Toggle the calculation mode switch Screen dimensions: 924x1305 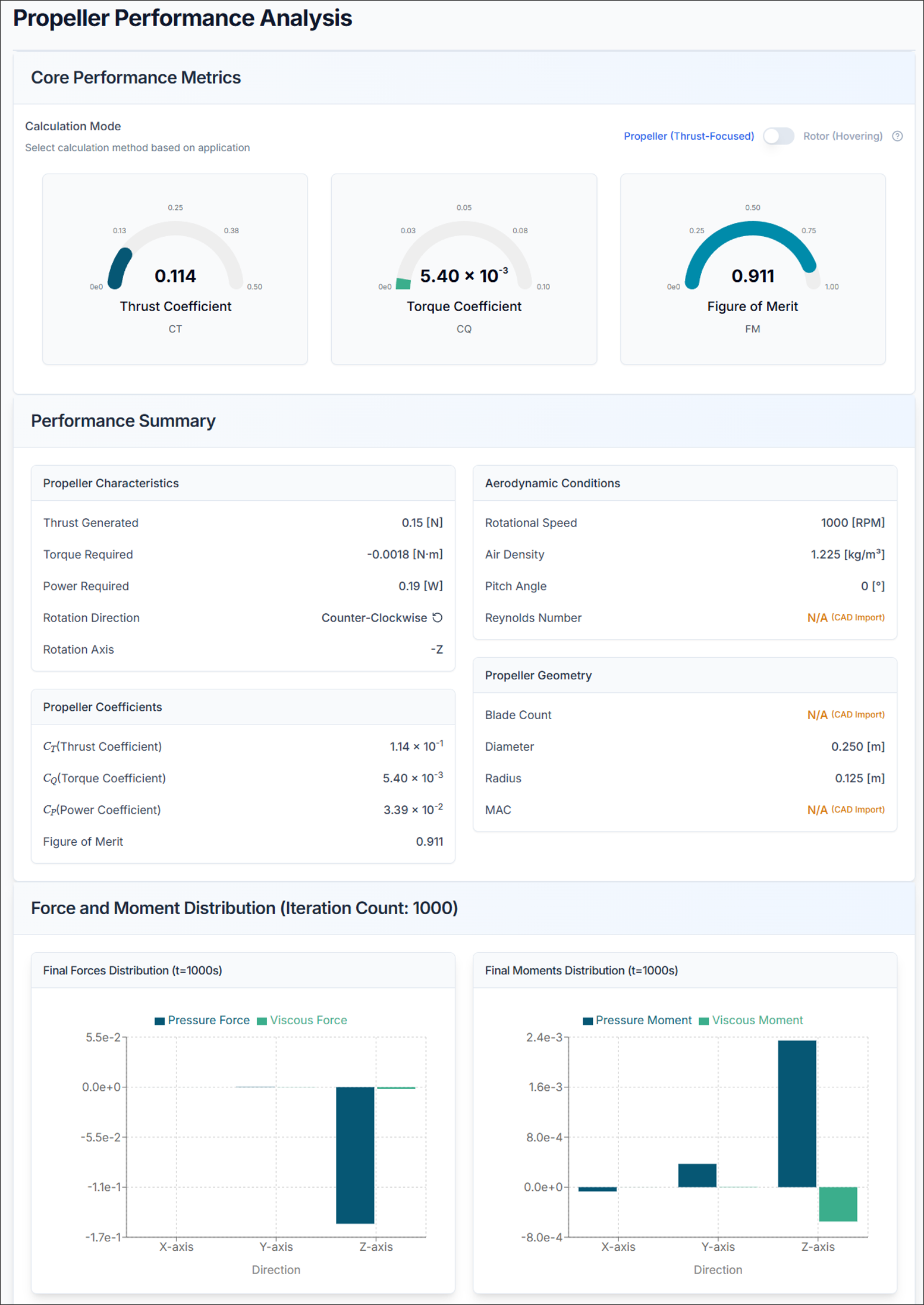(778, 136)
